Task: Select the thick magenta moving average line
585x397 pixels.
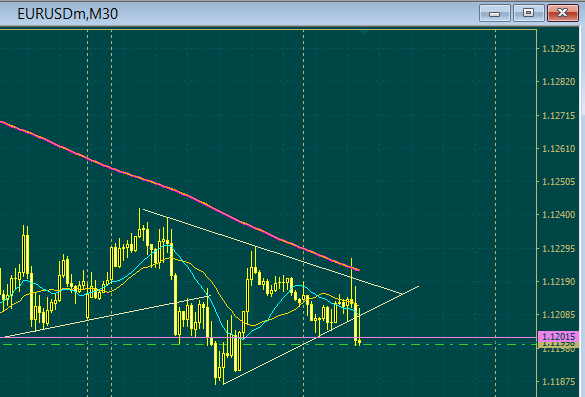Action: 179,192
